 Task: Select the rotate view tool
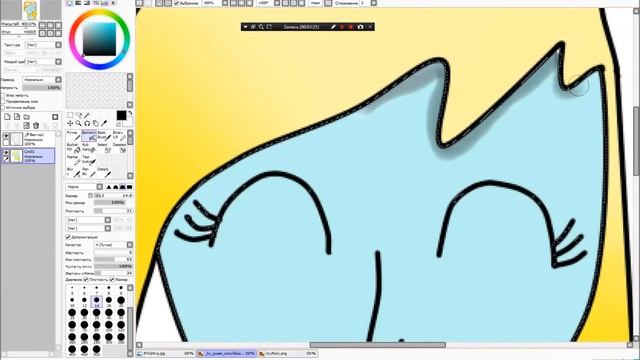(x=87, y=123)
